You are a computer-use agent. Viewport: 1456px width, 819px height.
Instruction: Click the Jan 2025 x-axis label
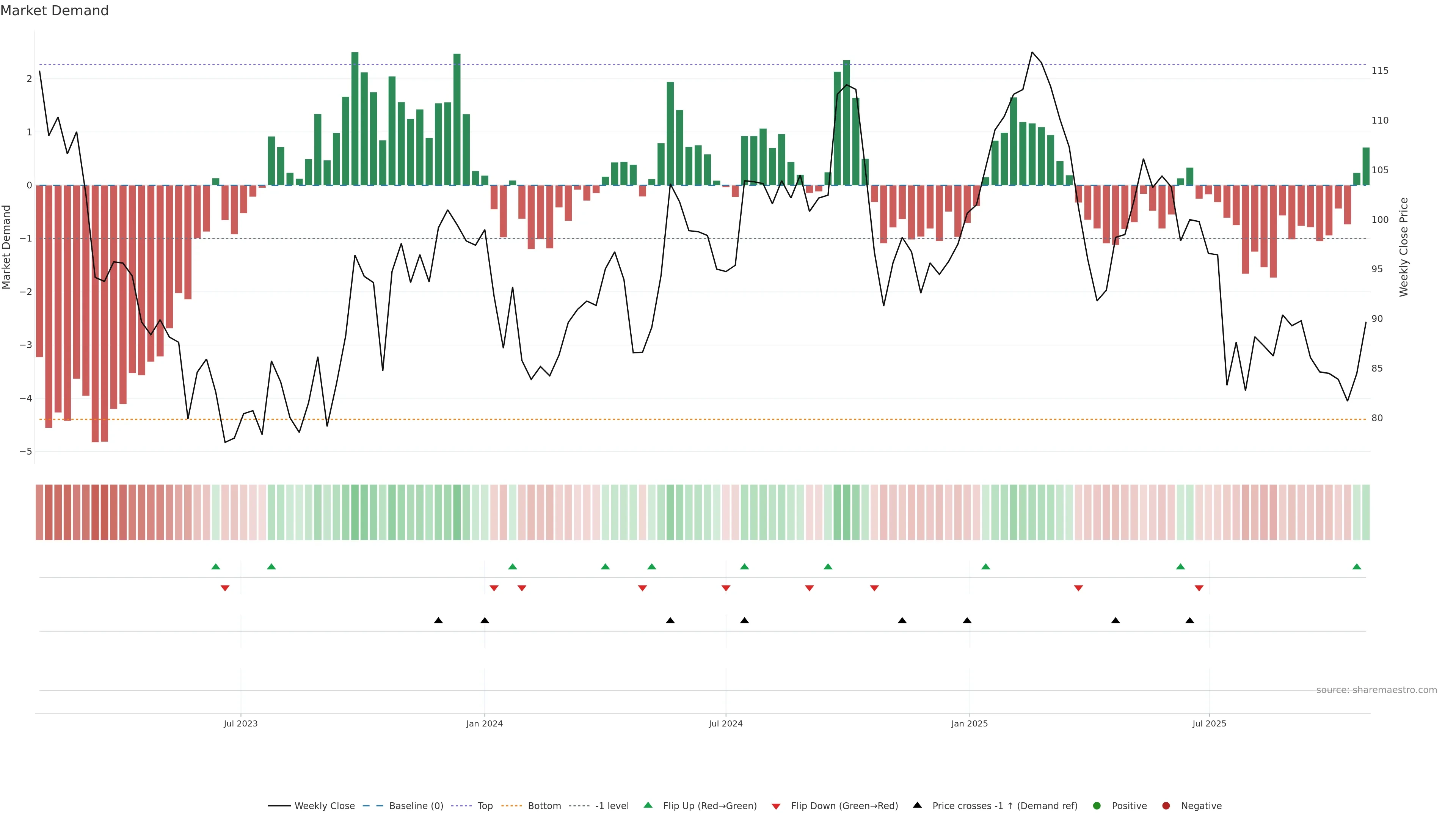point(970,723)
